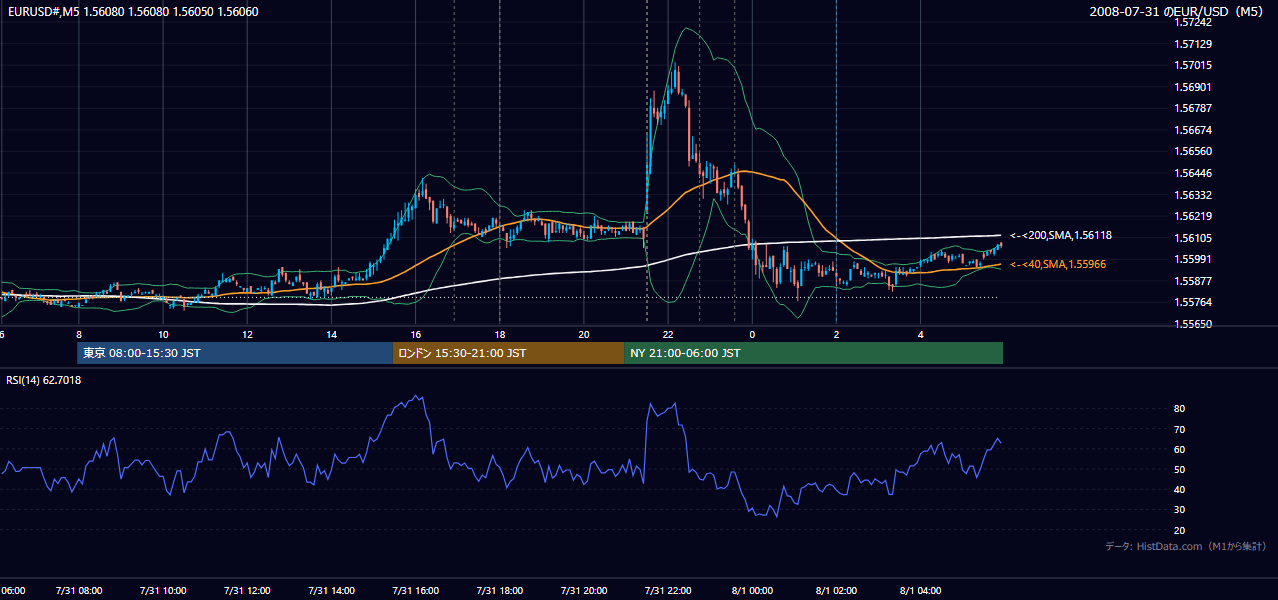The width and height of the screenshot is (1278, 600).
Task: Click the RSI 60 level label
Action: [1179, 449]
